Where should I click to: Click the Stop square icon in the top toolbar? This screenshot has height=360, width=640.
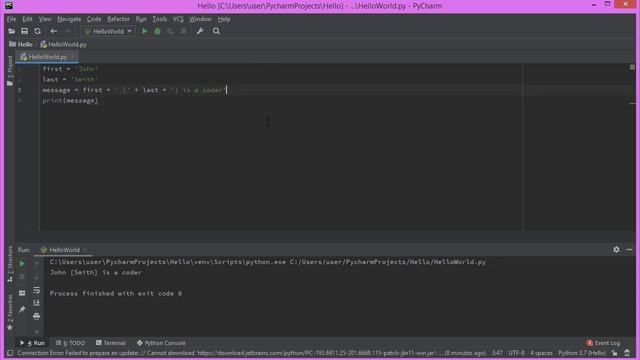[184, 31]
